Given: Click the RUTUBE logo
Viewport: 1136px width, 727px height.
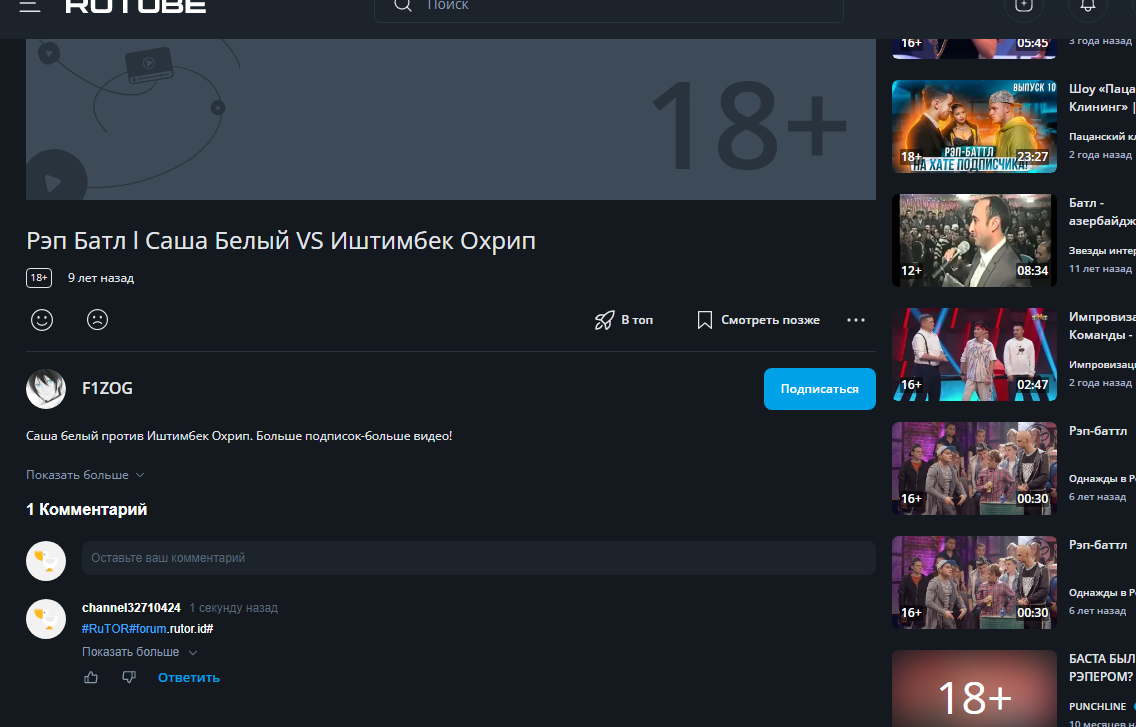Looking at the screenshot, I should [x=136, y=6].
